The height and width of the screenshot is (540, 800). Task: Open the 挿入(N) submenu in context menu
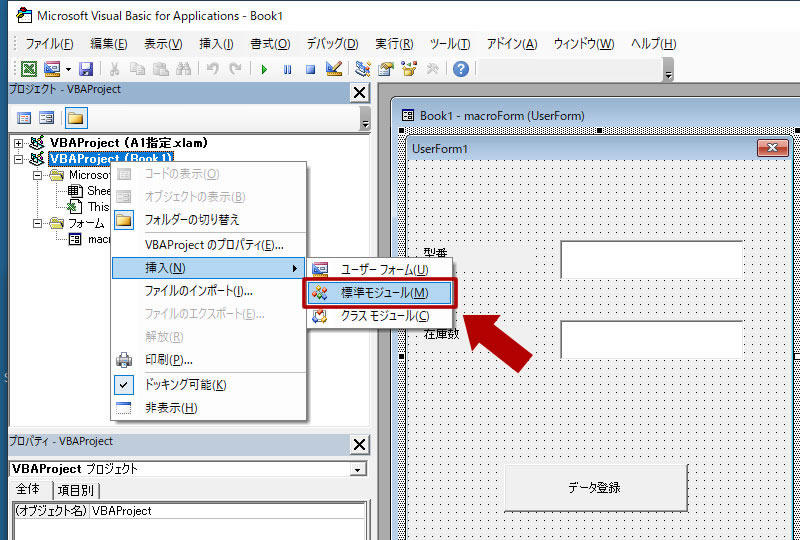[x=208, y=268]
